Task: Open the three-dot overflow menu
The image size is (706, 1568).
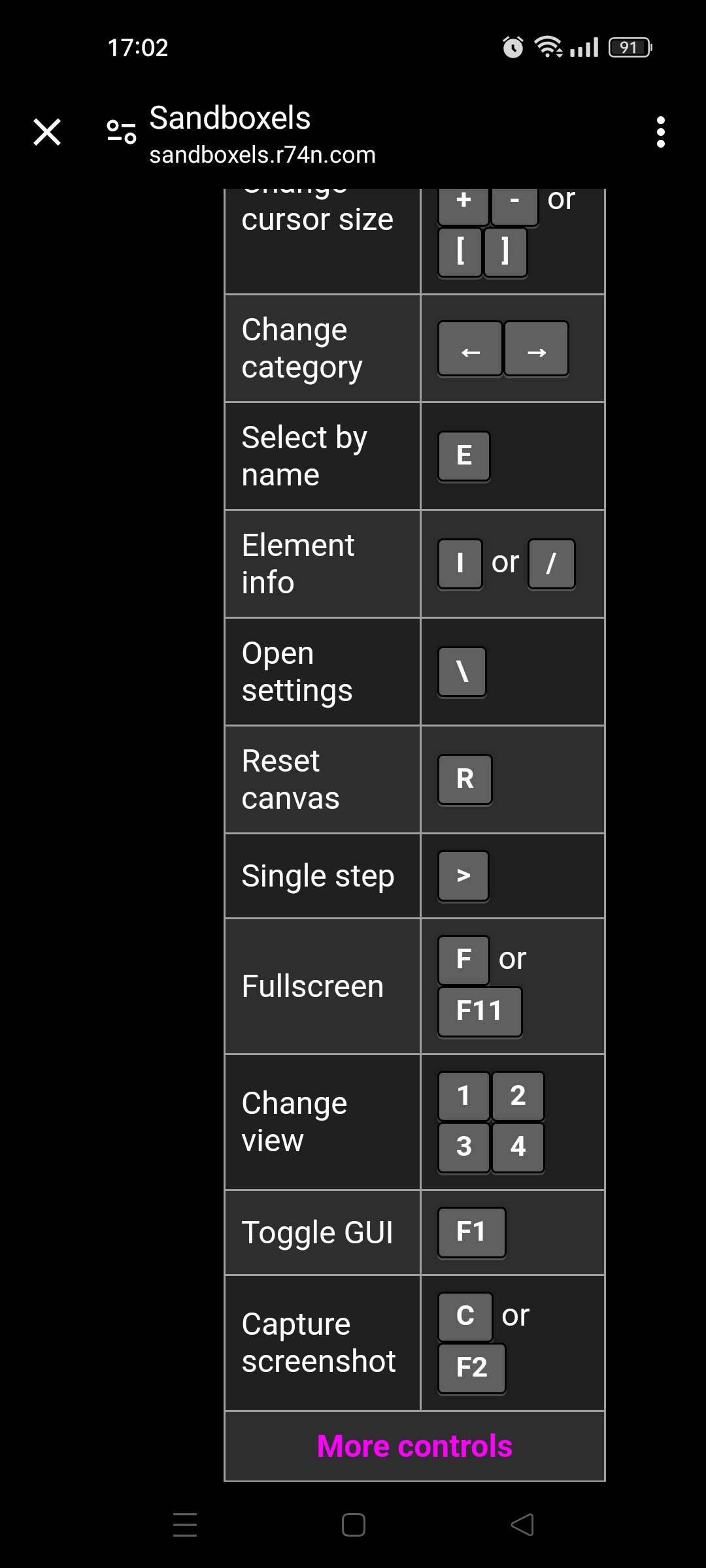Action: 660,132
